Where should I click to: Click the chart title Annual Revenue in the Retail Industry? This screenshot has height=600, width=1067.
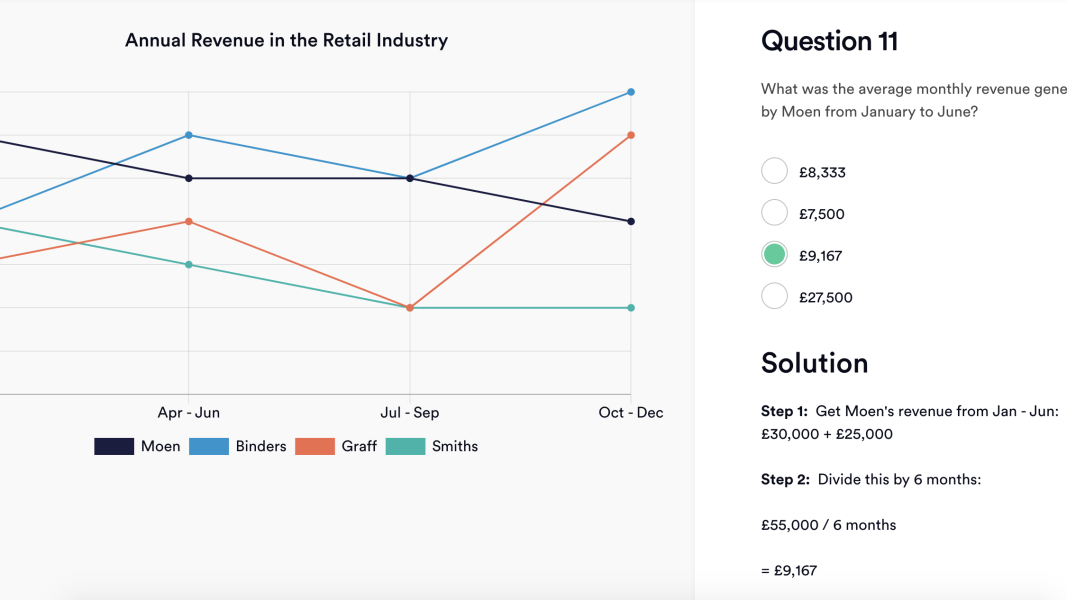click(x=286, y=40)
